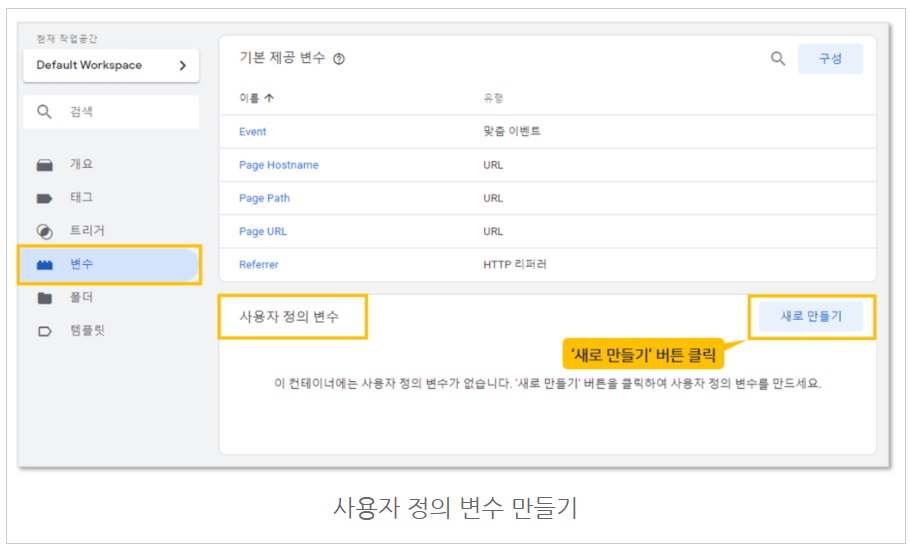Image resolution: width=910 pixels, height=548 pixels.
Task: Click URL type cell in Page URL row
Action: pyautogui.click(x=493, y=231)
